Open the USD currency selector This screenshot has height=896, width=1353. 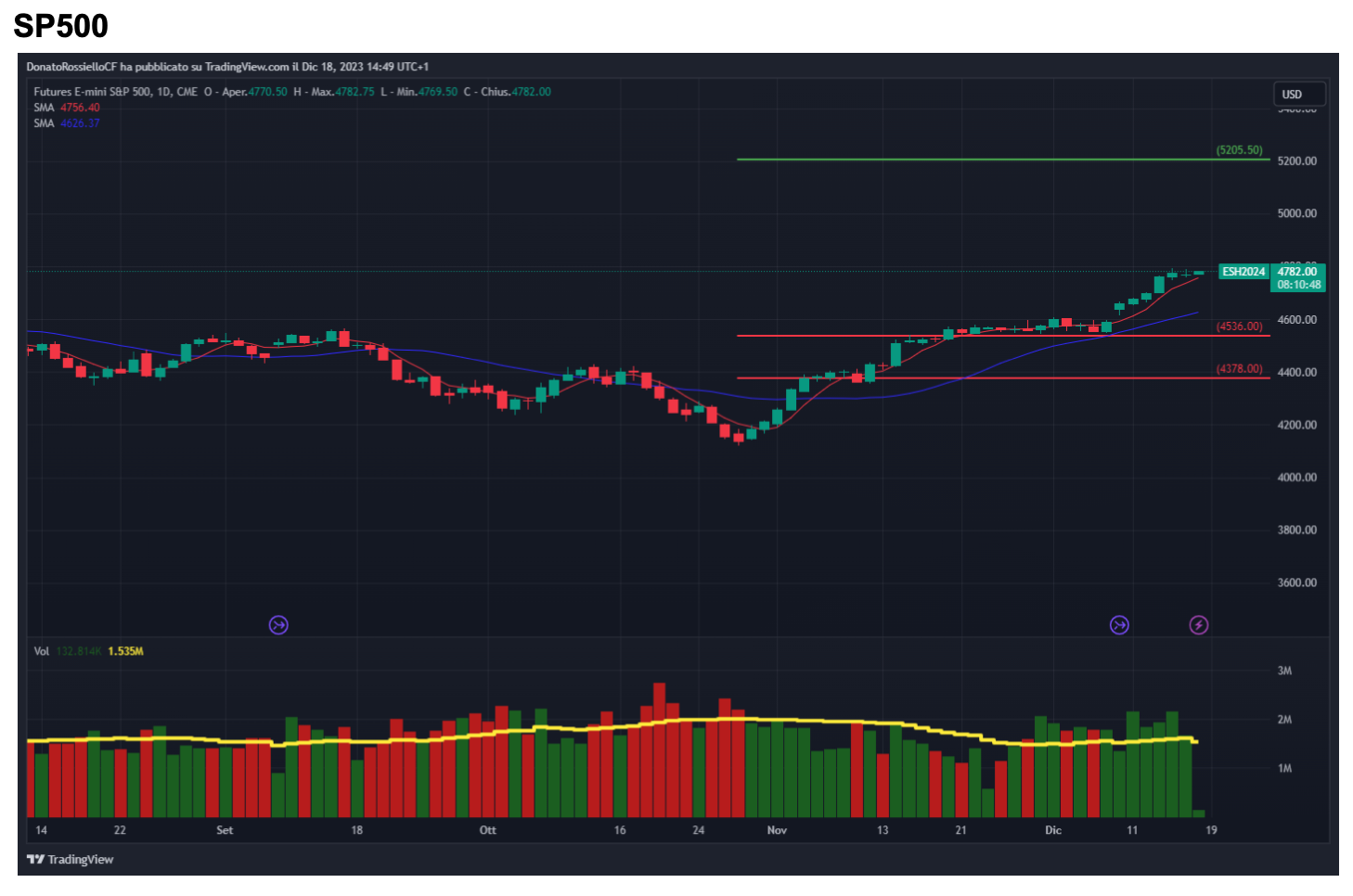(x=1299, y=95)
